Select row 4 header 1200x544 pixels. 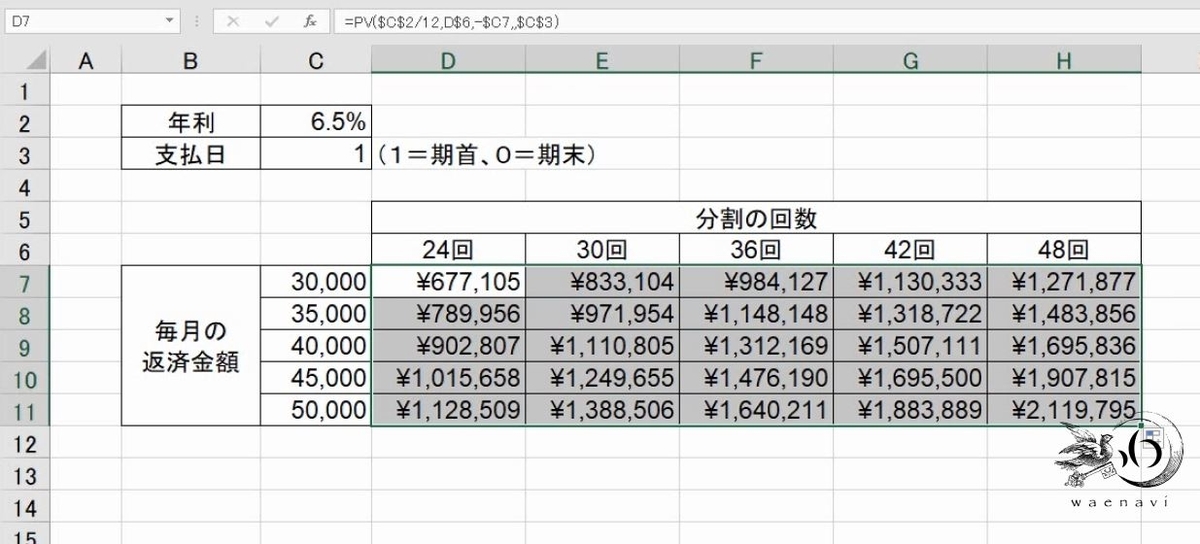(24, 187)
